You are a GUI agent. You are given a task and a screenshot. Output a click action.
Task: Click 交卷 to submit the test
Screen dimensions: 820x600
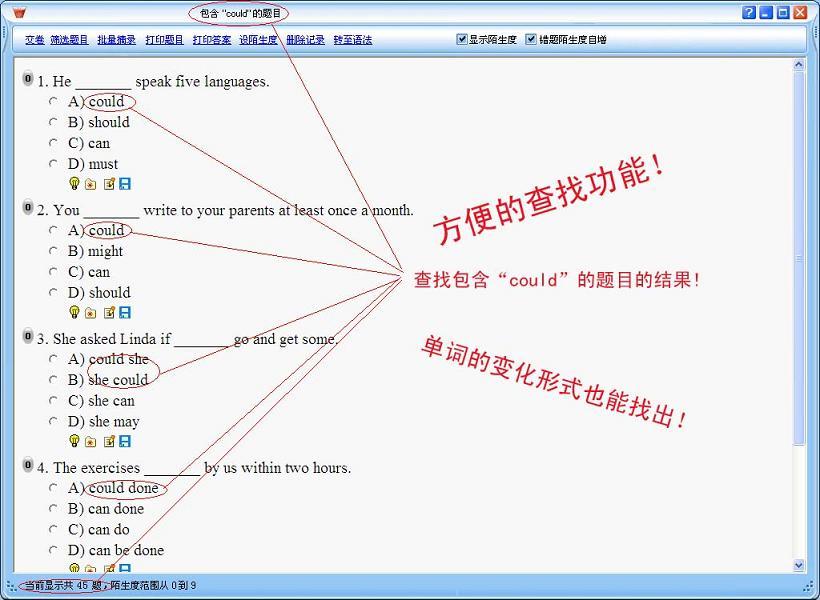click(35, 40)
